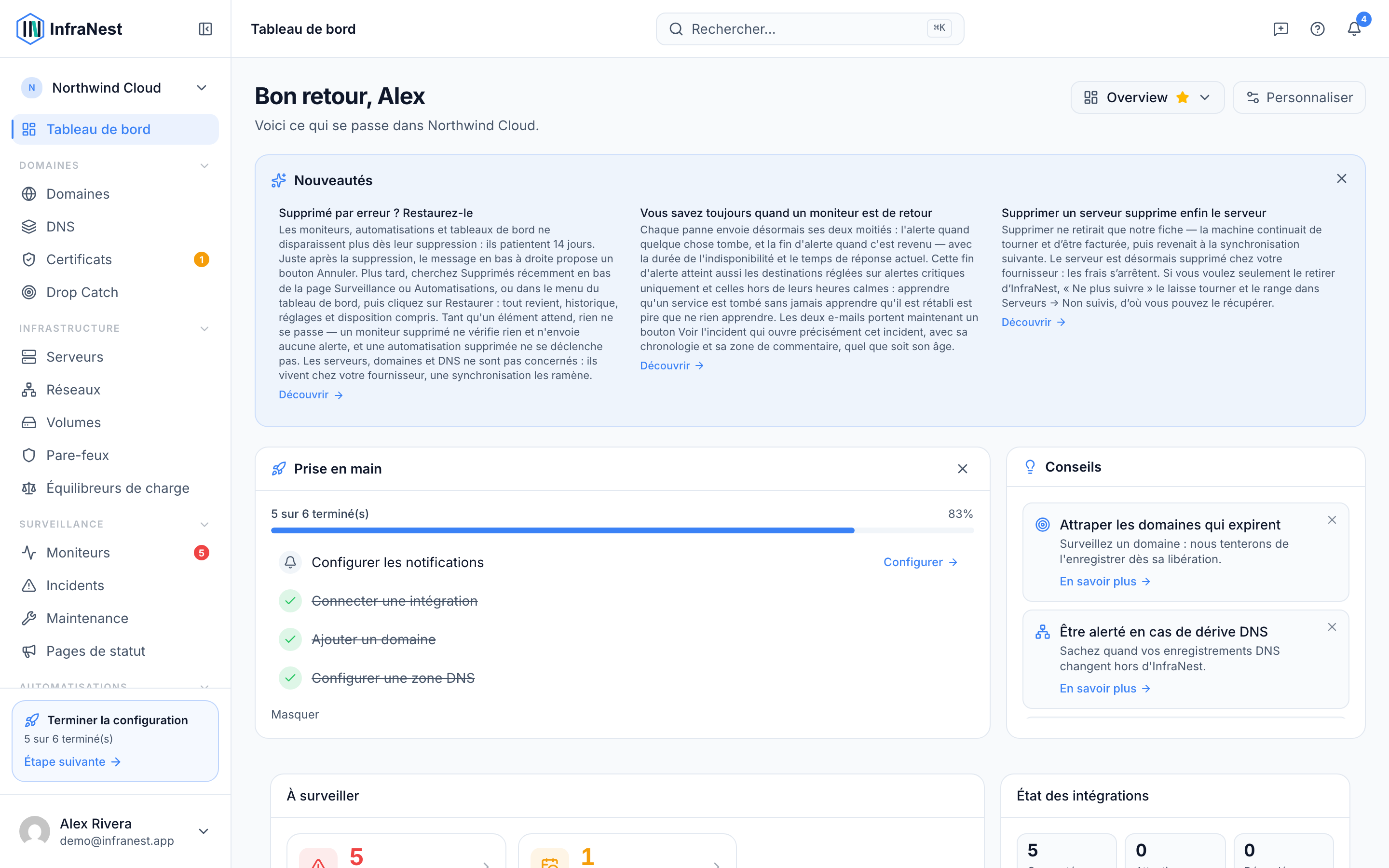Open the Pare-feux page
Image resolution: width=1389 pixels, height=868 pixels.
115,455
